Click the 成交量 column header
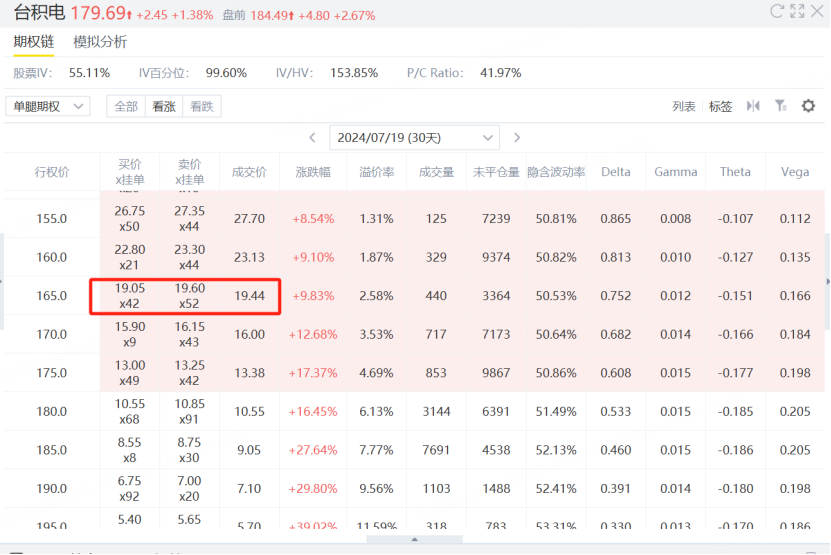Screen dimensions: 831x555 [x=436, y=172]
